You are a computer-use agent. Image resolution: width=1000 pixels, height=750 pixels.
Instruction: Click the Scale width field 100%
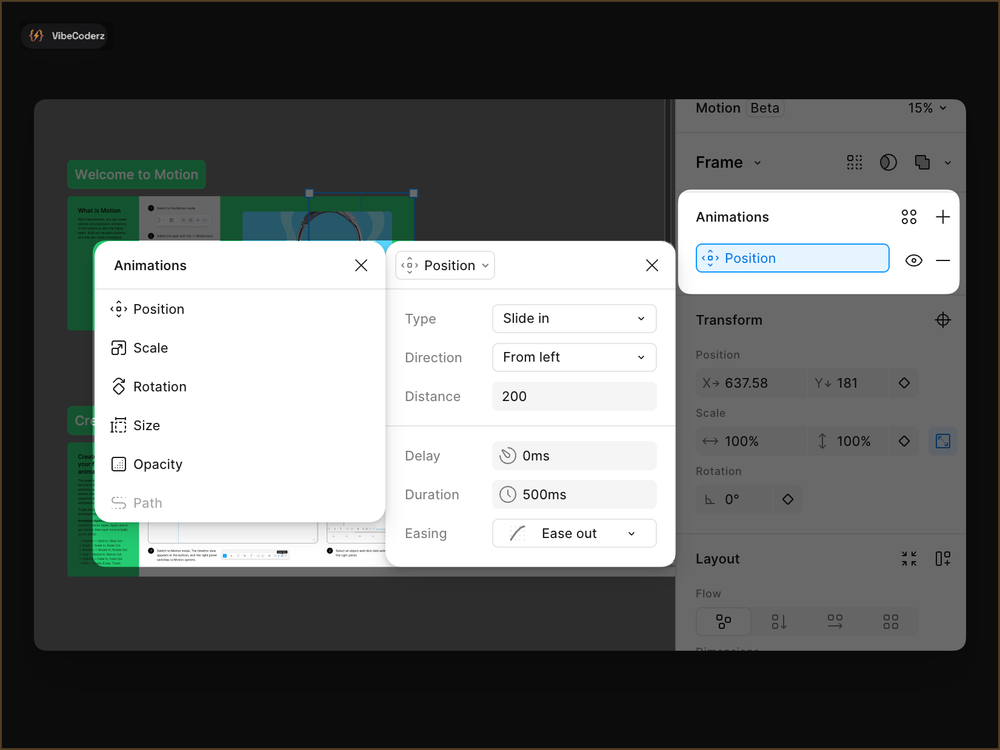point(751,441)
